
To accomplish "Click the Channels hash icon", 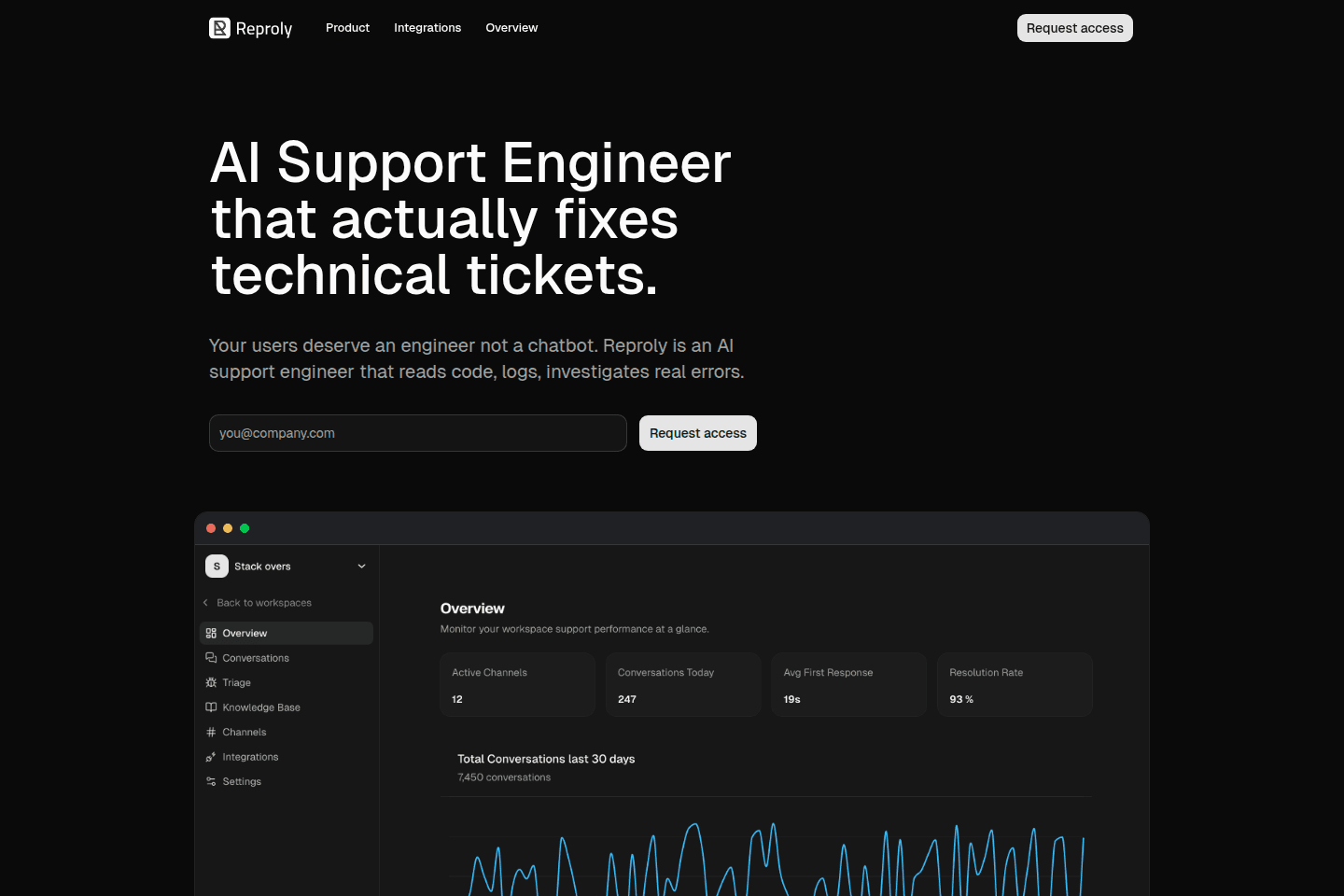I will click(211, 732).
